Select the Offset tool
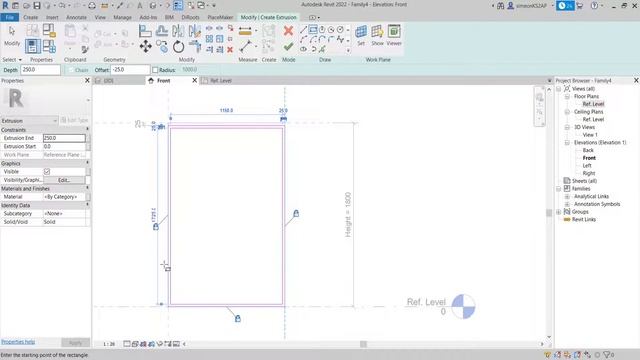This screenshot has width=640, height=360. [x=162, y=31]
